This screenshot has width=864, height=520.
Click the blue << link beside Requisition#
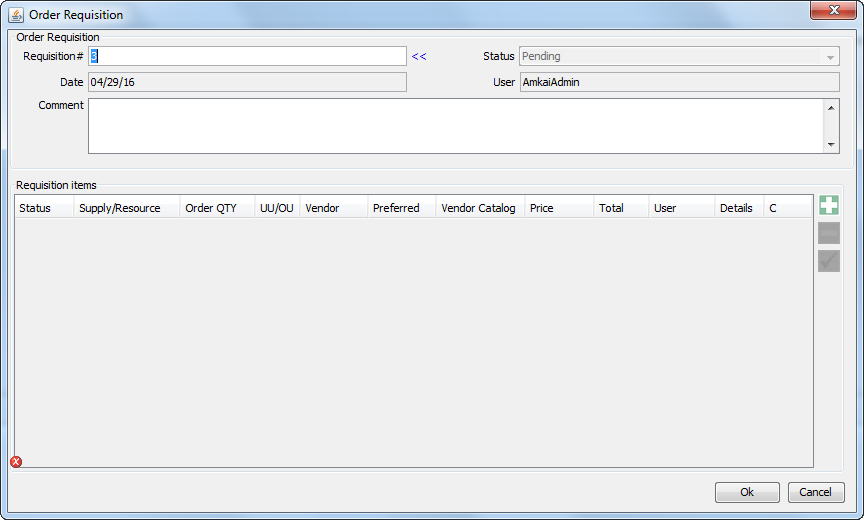(419, 57)
